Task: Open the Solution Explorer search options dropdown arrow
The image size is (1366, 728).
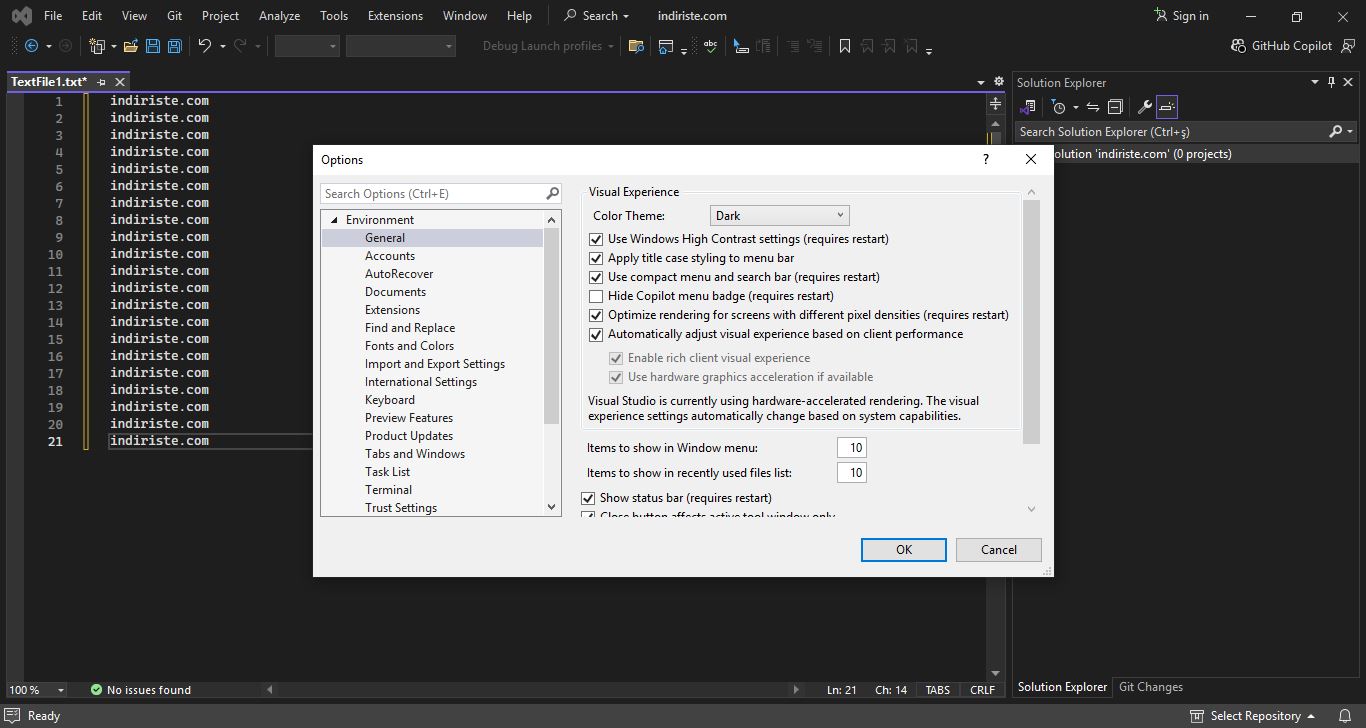Action: pyautogui.click(x=1350, y=132)
